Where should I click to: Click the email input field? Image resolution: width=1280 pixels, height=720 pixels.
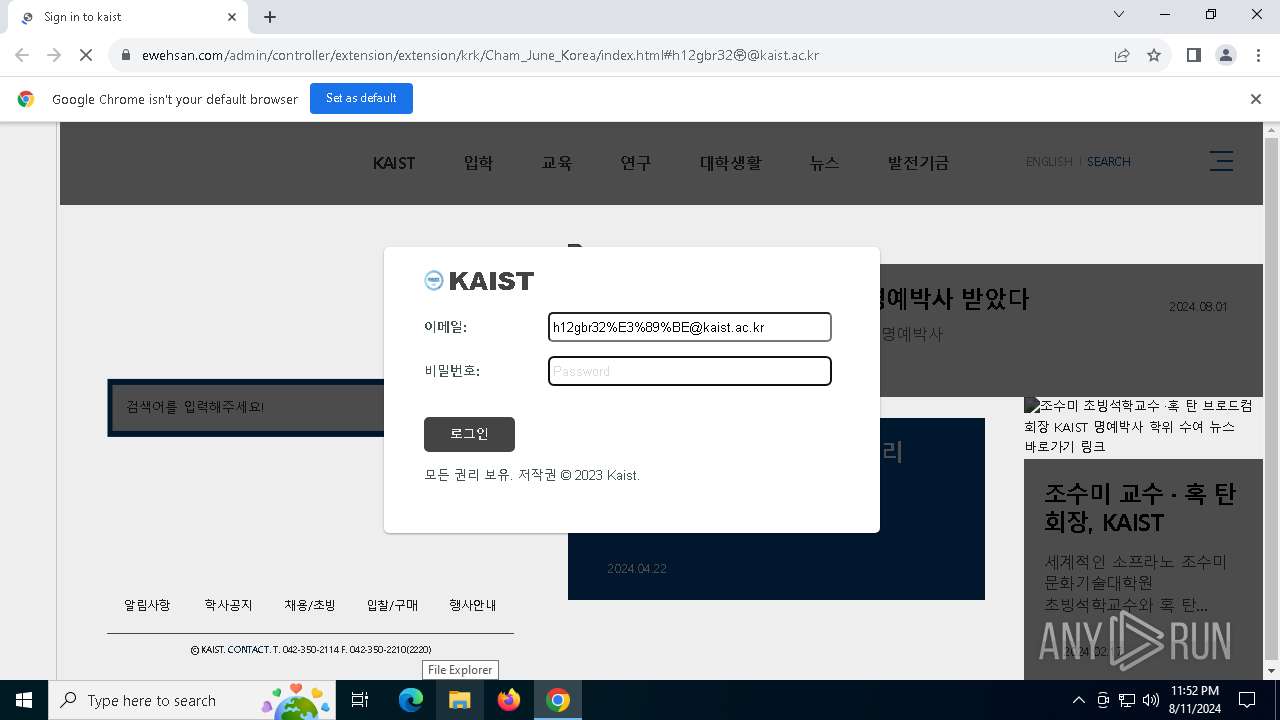click(x=690, y=327)
